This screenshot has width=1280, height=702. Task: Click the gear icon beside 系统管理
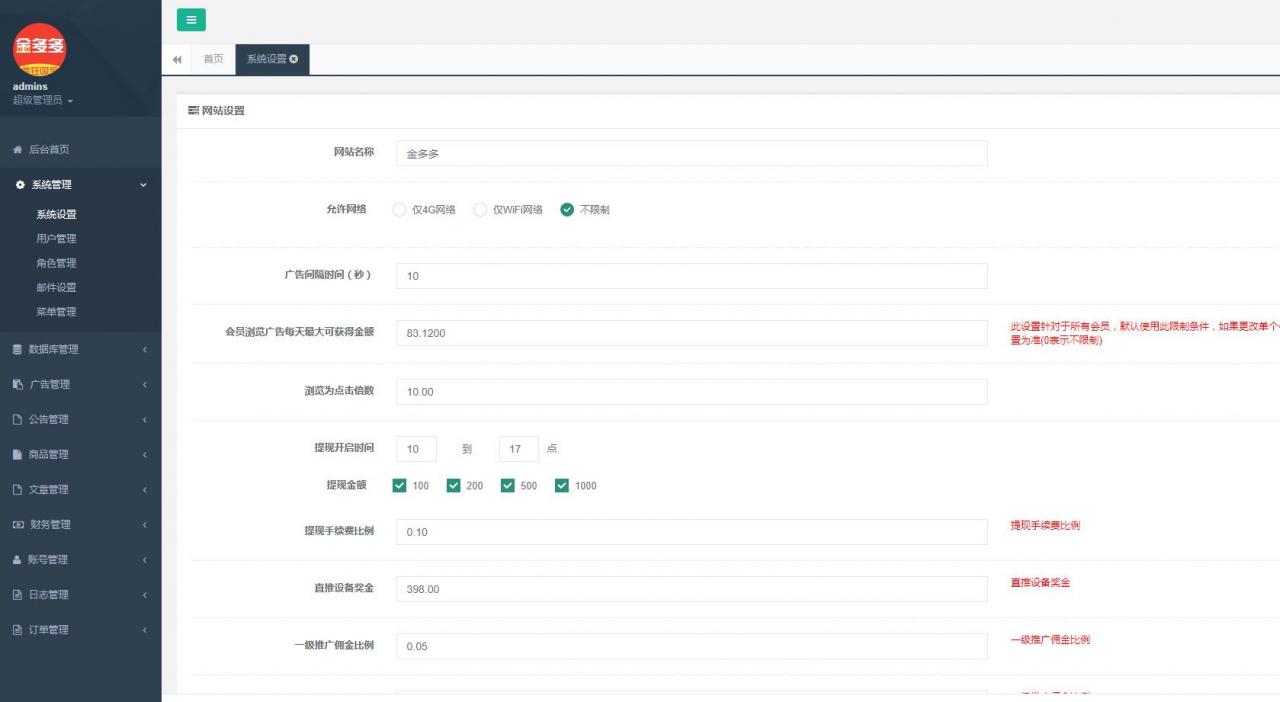(x=20, y=185)
